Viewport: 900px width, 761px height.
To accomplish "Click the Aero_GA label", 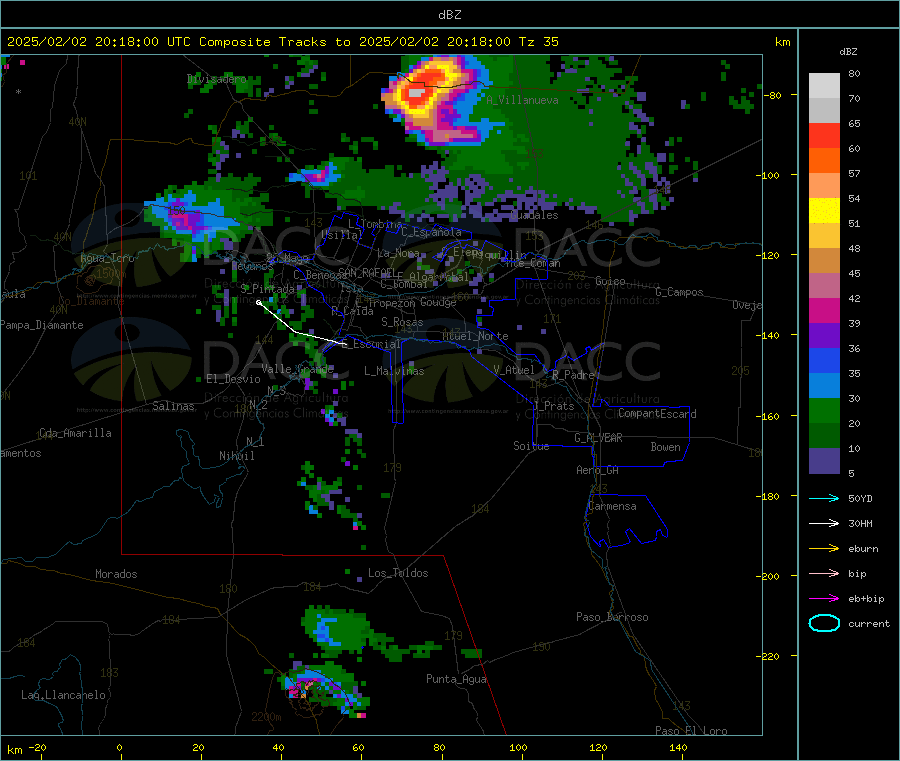I will point(598,470).
